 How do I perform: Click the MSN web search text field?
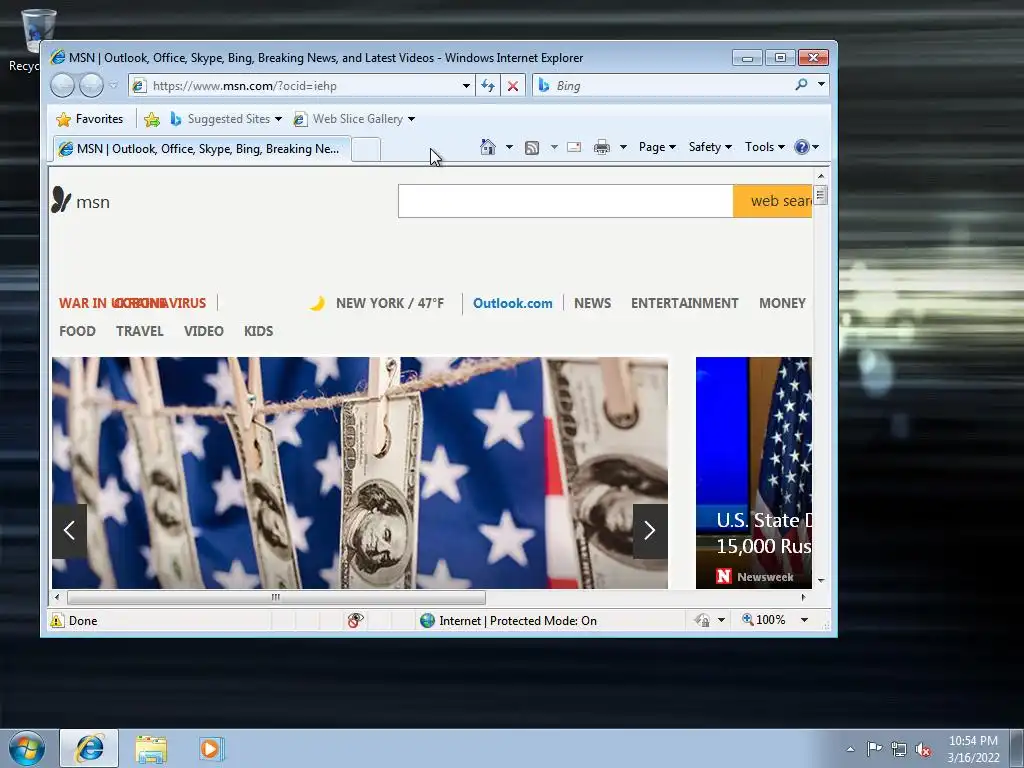click(x=566, y=201)
